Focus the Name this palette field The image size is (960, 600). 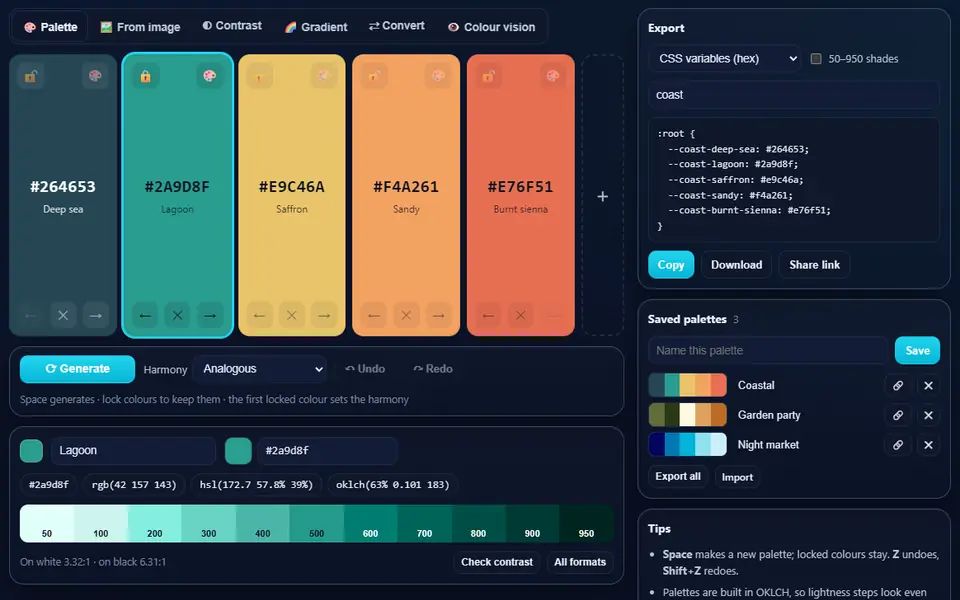point(768,350)
